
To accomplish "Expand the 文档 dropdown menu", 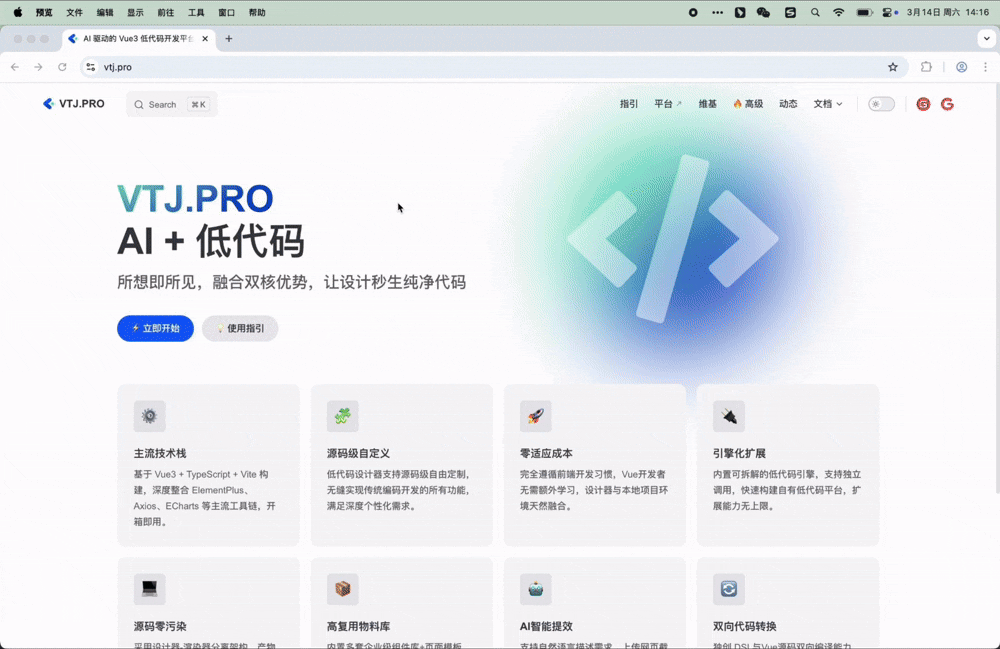I will point(828,104).
